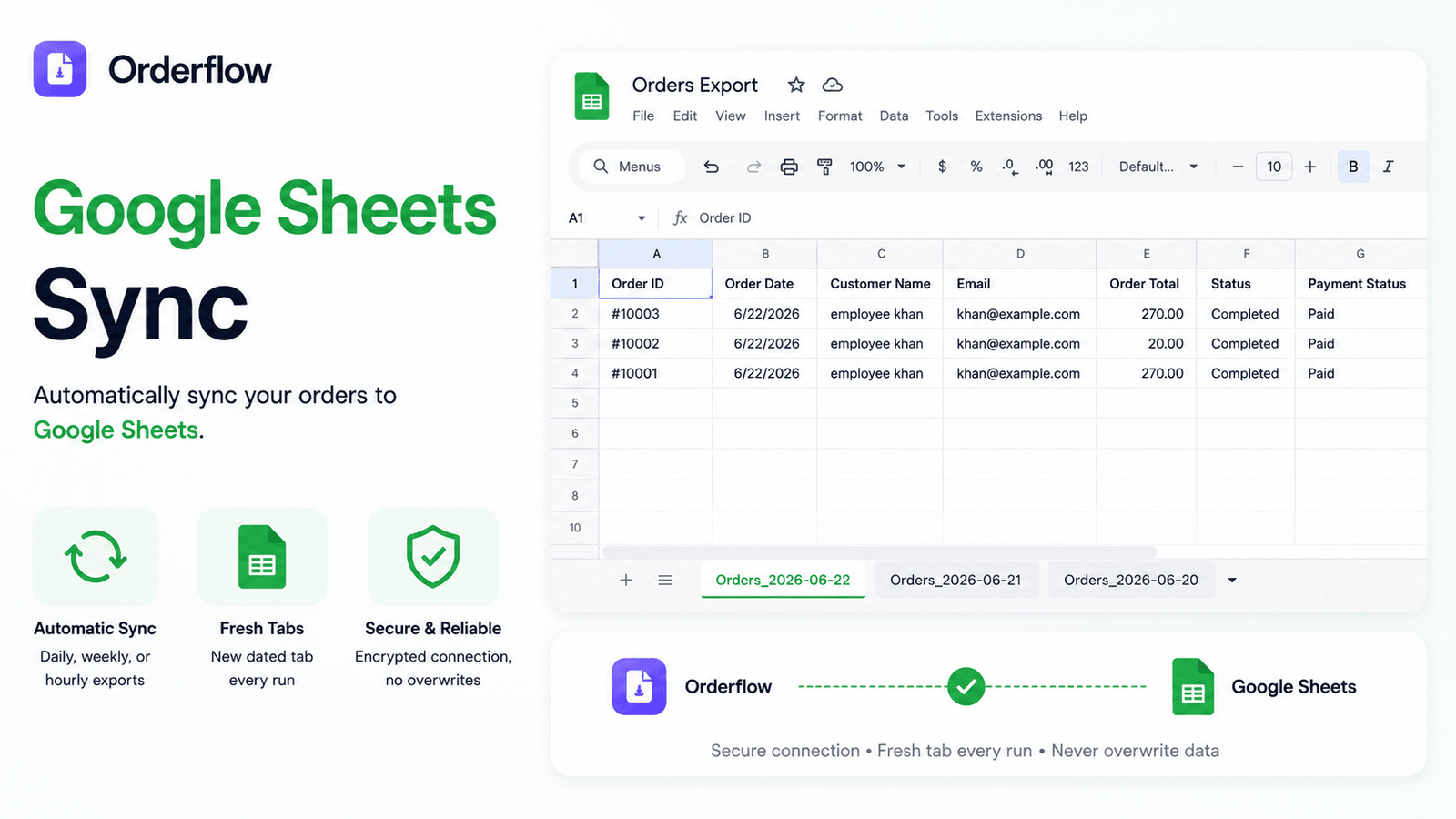
Task: Open the Extensions menu
Action: click(x=1008, y=116)
